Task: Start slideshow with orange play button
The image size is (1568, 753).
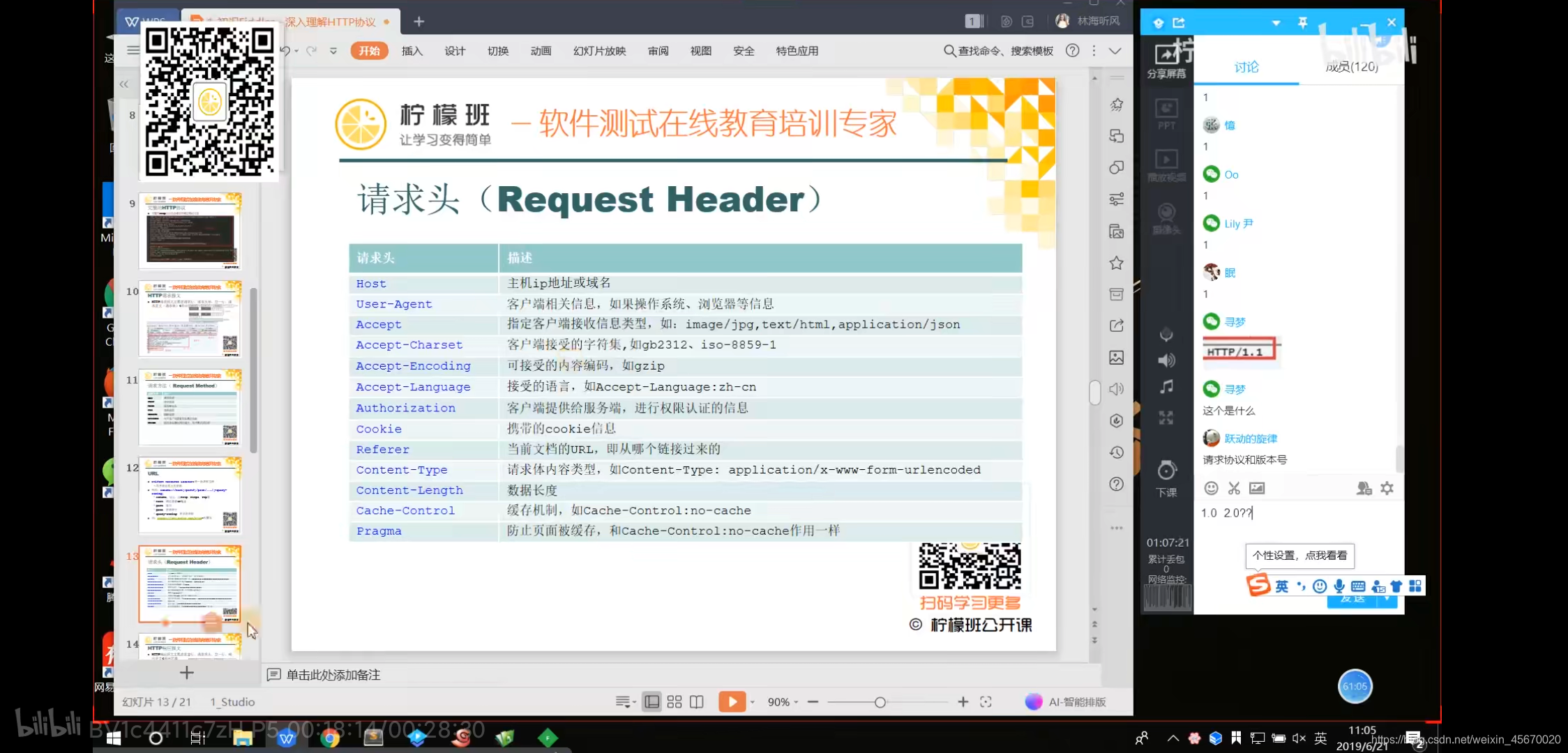Action: pyautogui.click(x=732, y=701)
